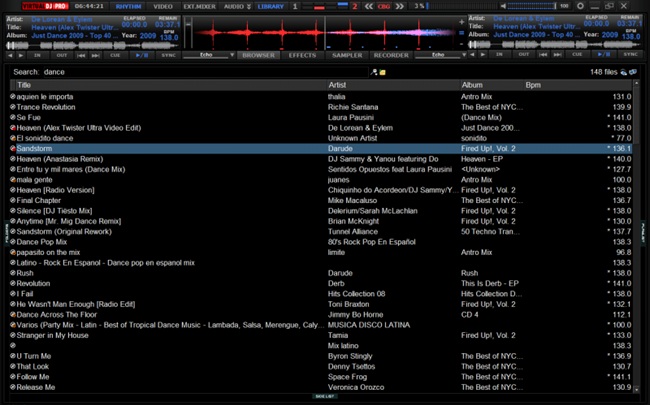Toggle CUE on left deck

pyautogui.click(x=115, y=55)
